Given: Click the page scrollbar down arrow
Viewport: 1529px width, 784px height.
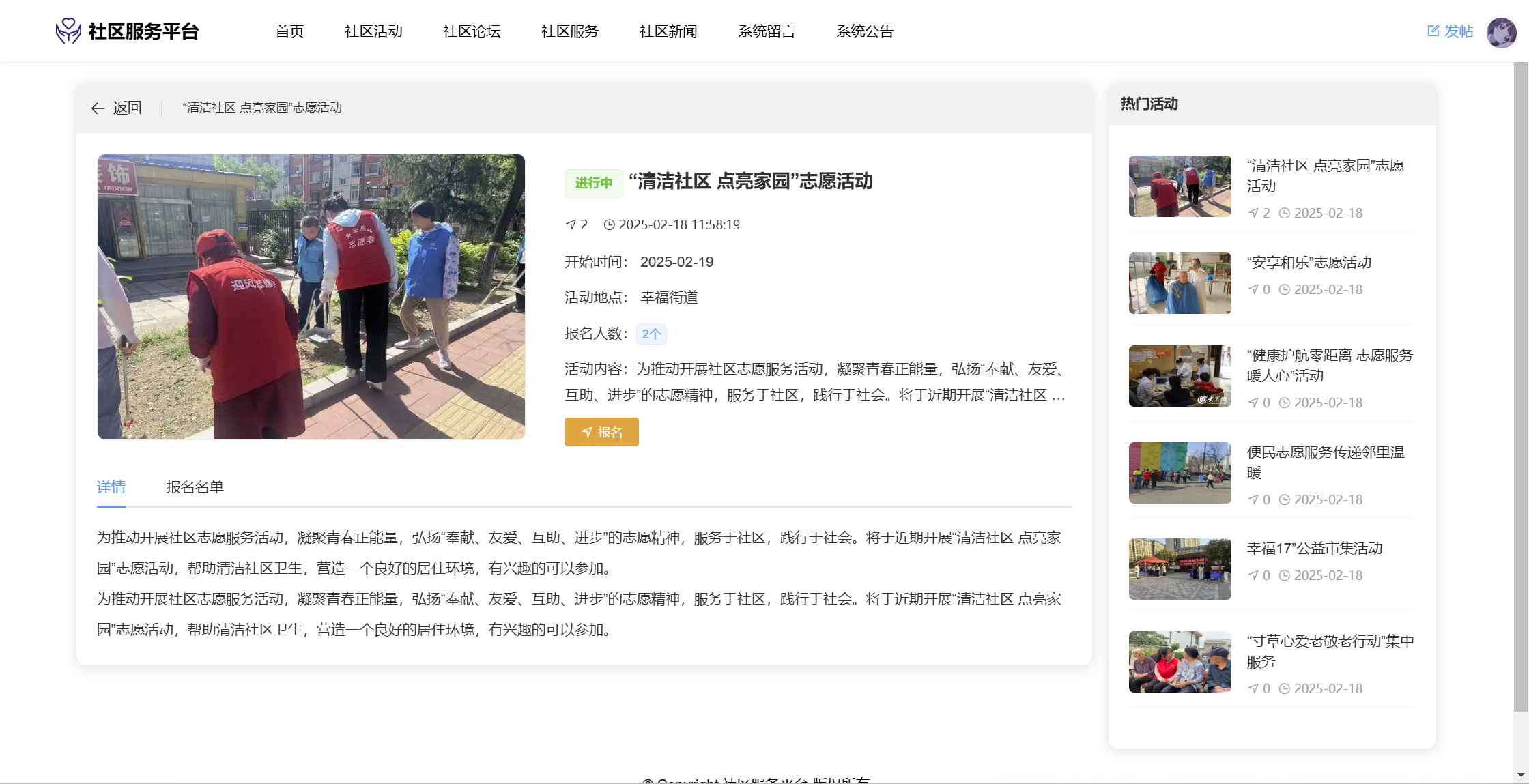Looking at the screenshot, I should (x=1520, y=775).
